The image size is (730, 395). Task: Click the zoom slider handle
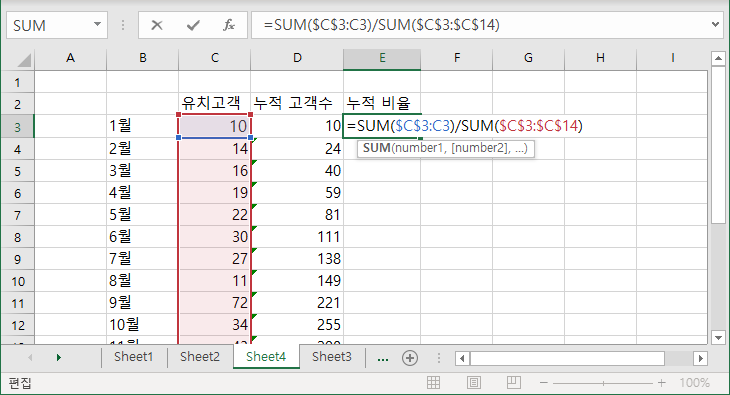point(603,383)
